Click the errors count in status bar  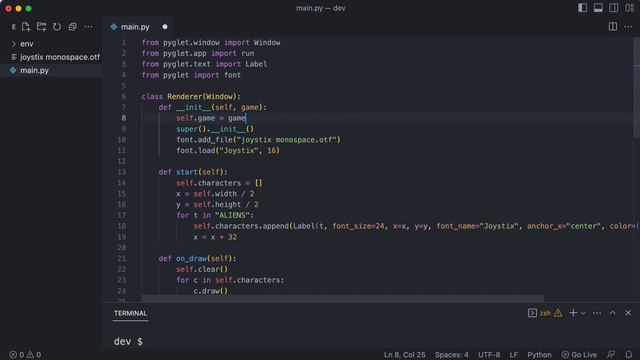coord(17,355)
